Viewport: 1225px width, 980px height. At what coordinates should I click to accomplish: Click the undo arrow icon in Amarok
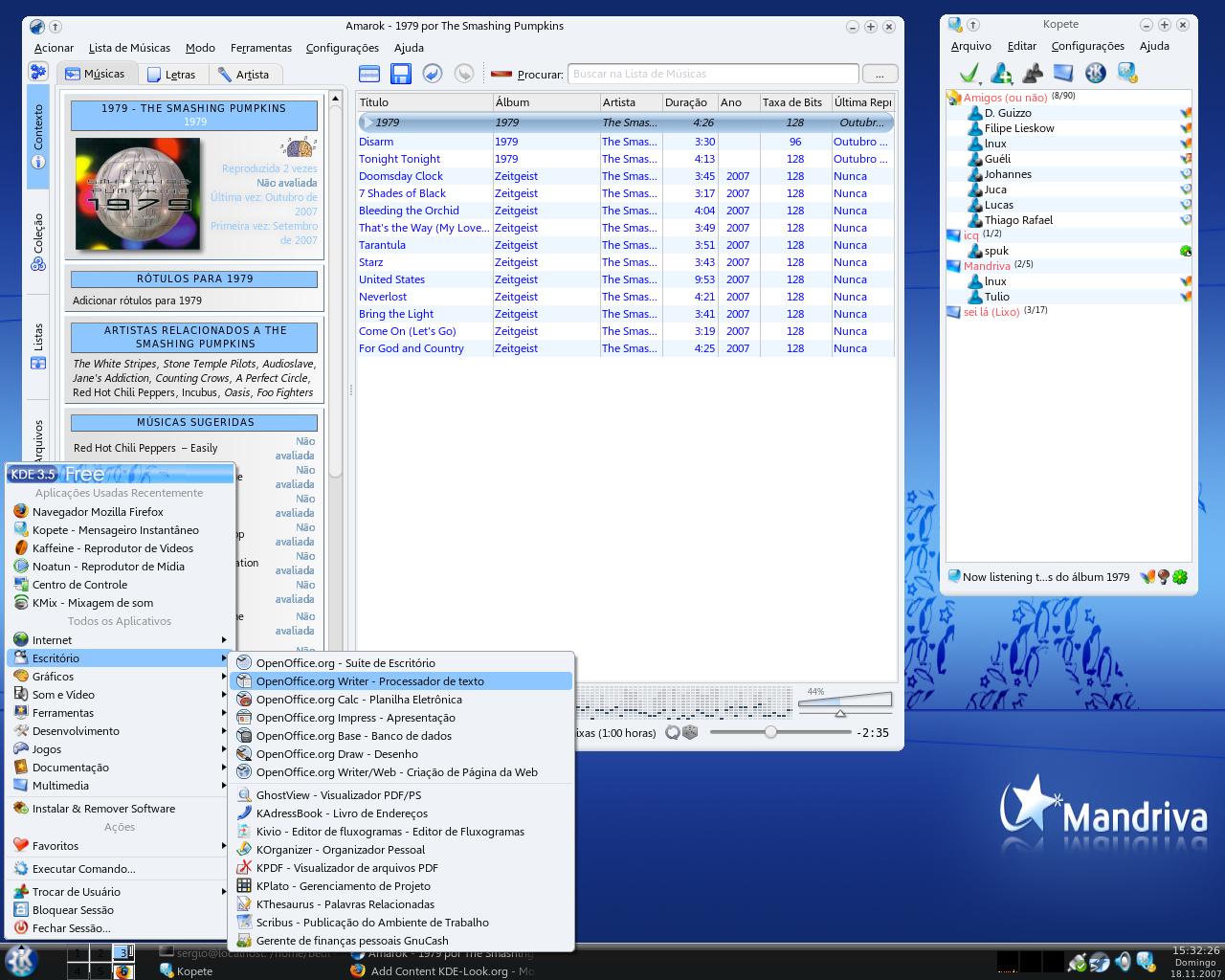point(433,74)
